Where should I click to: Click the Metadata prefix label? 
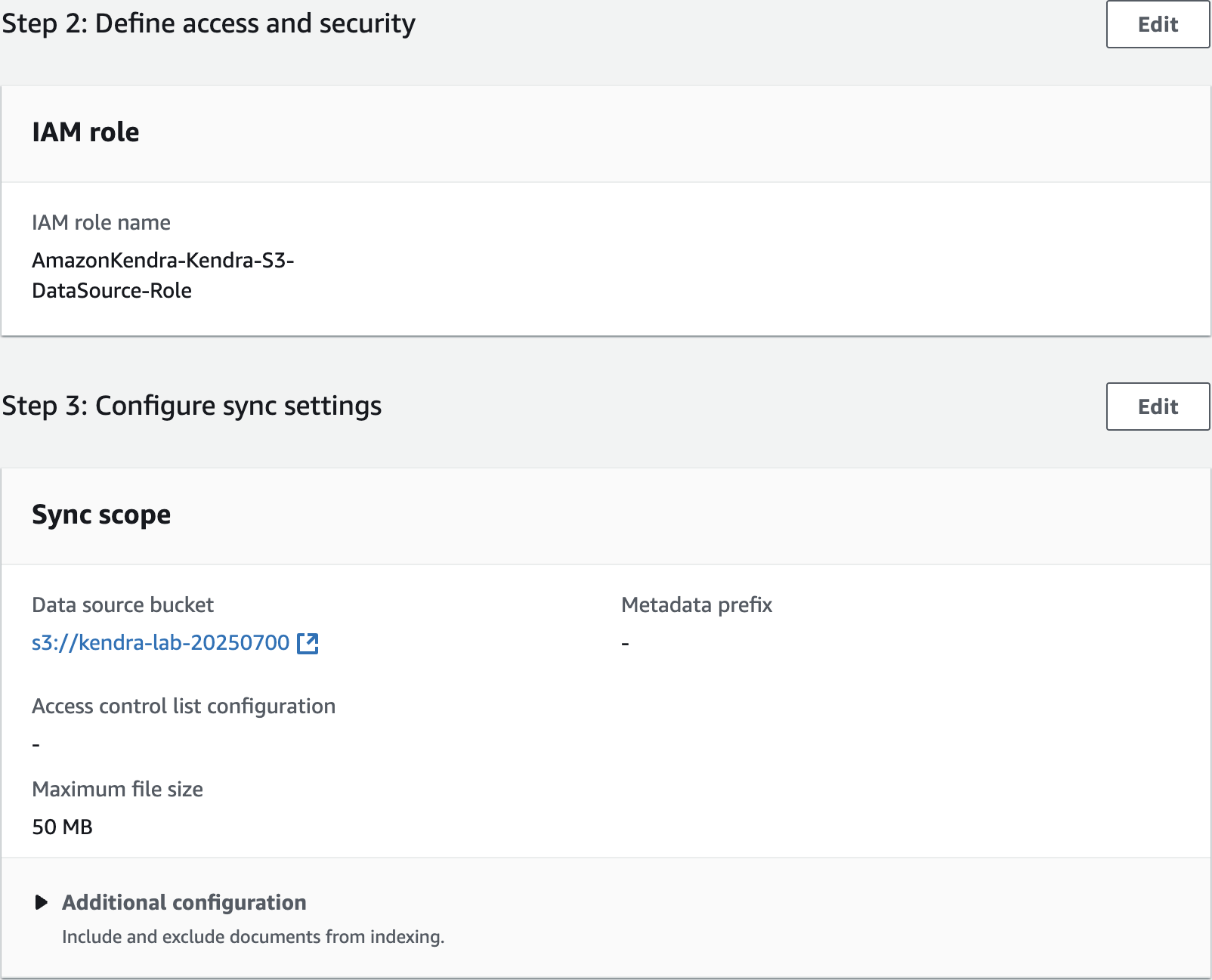coord(696,605)
